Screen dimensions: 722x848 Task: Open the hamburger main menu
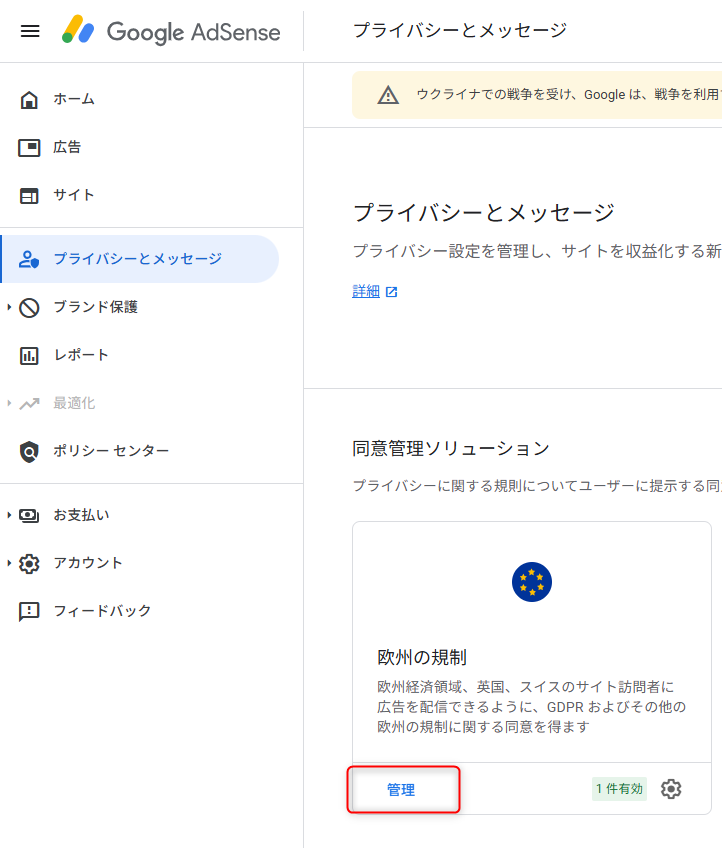(30, 31)
